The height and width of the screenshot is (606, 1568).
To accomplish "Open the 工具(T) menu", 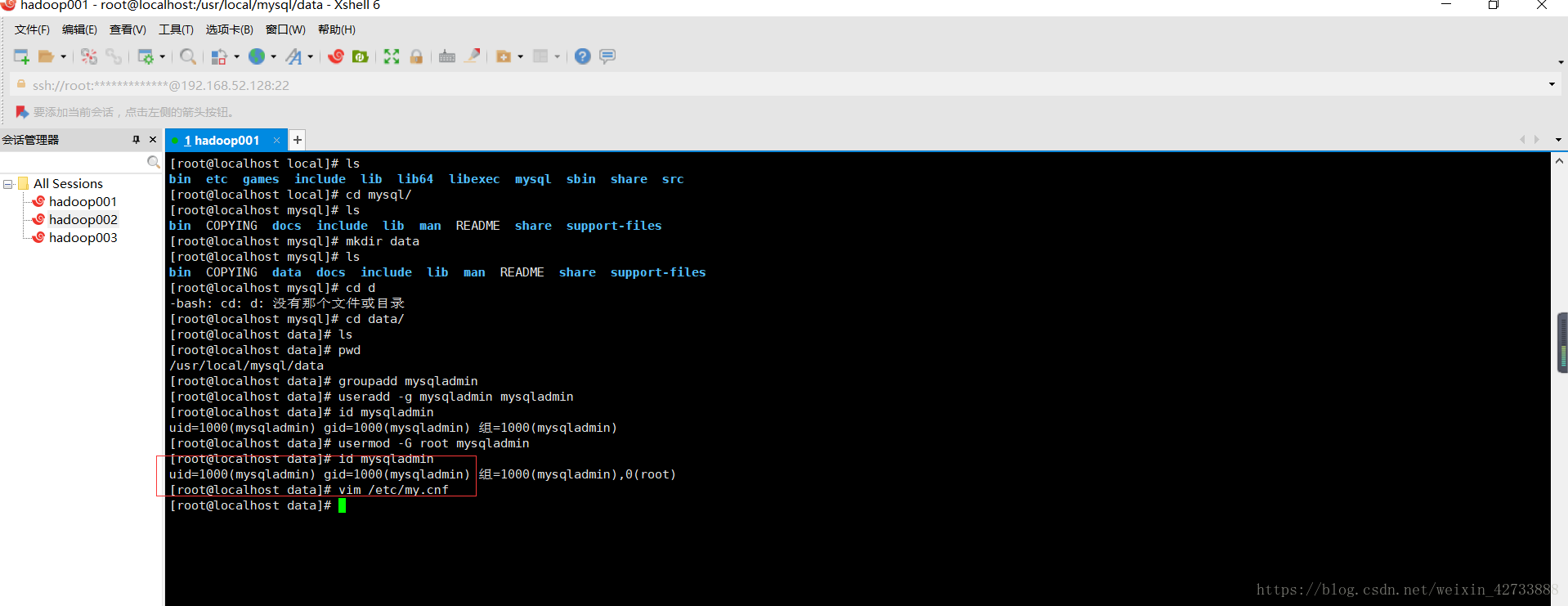I will click(x=176, y=29).
